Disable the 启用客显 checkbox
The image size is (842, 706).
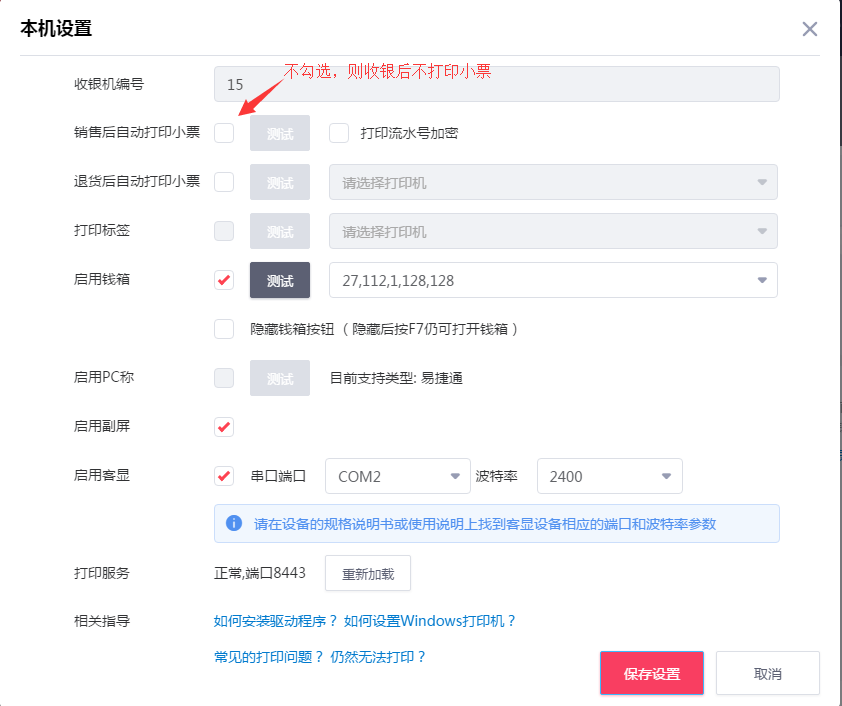(x=224, y=476)
